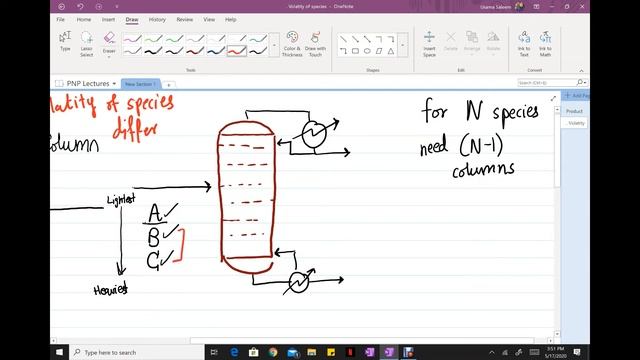Open File Explorer from the taskbar
The height and width of the screenshot is (360, 640).
pyautogui.click(x=312, y=352)
